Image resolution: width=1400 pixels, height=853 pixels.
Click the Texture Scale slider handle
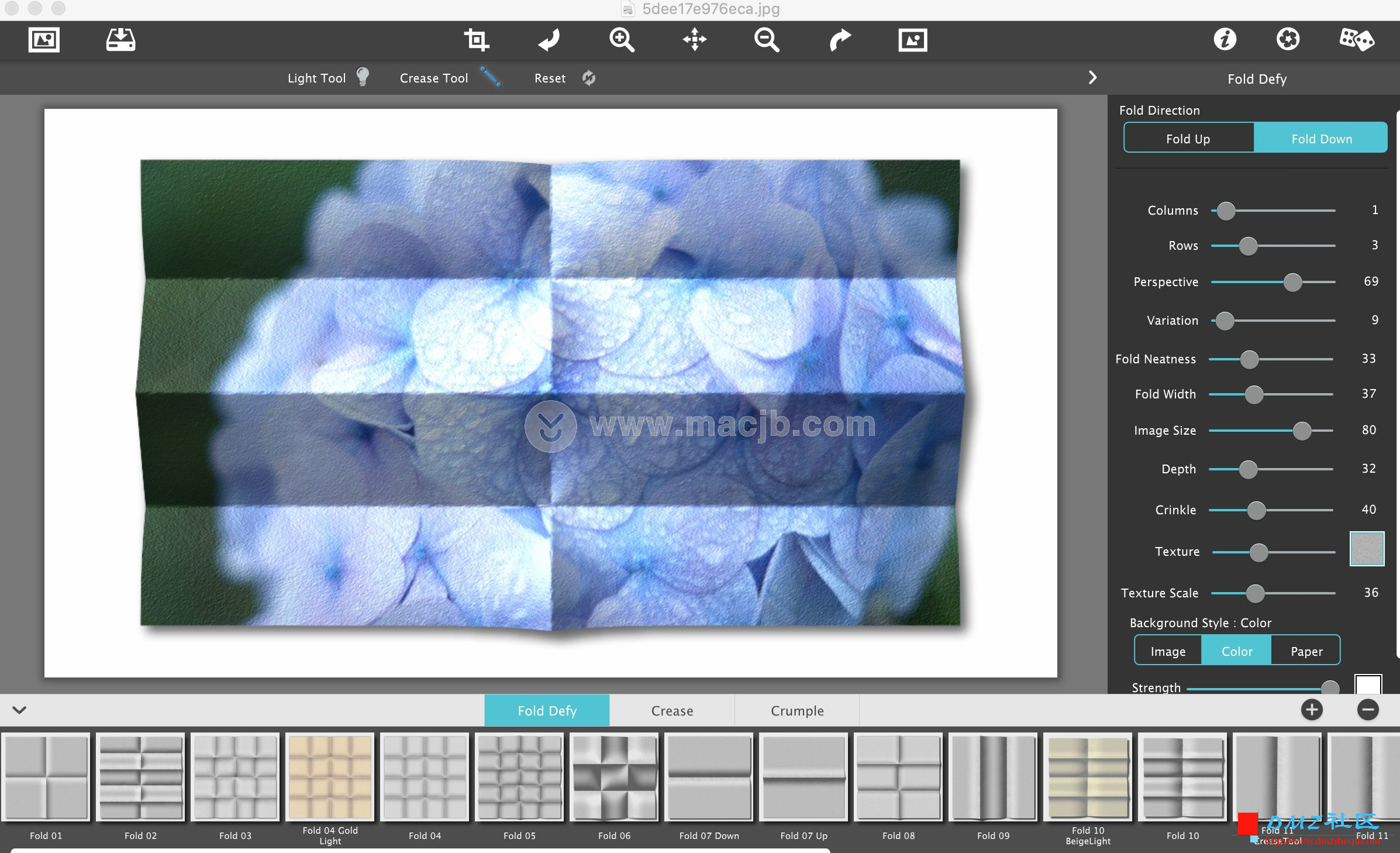[x=1255, y=593]
